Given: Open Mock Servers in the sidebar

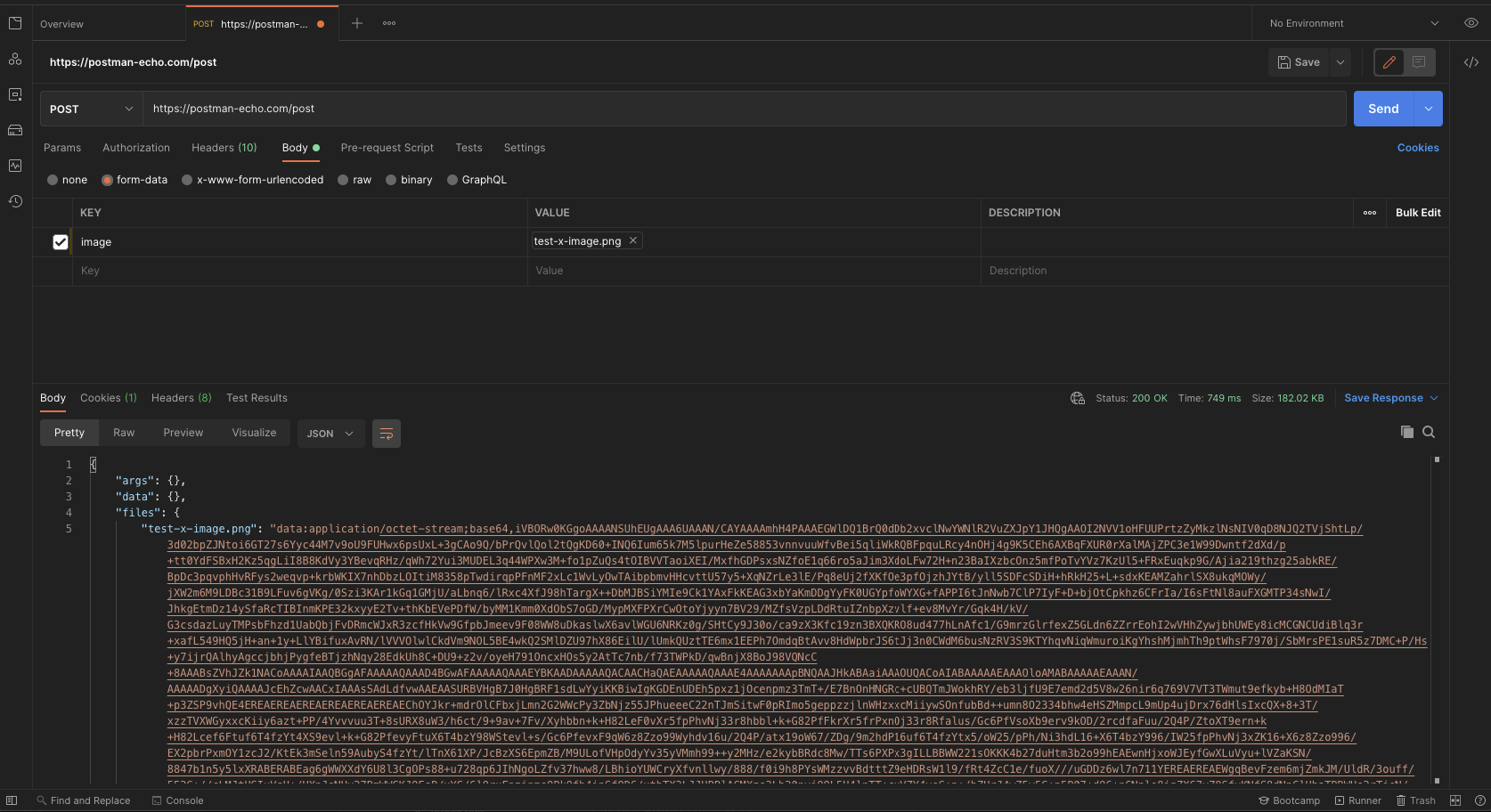Looking at the screenshot, I should tap(15, 130).
